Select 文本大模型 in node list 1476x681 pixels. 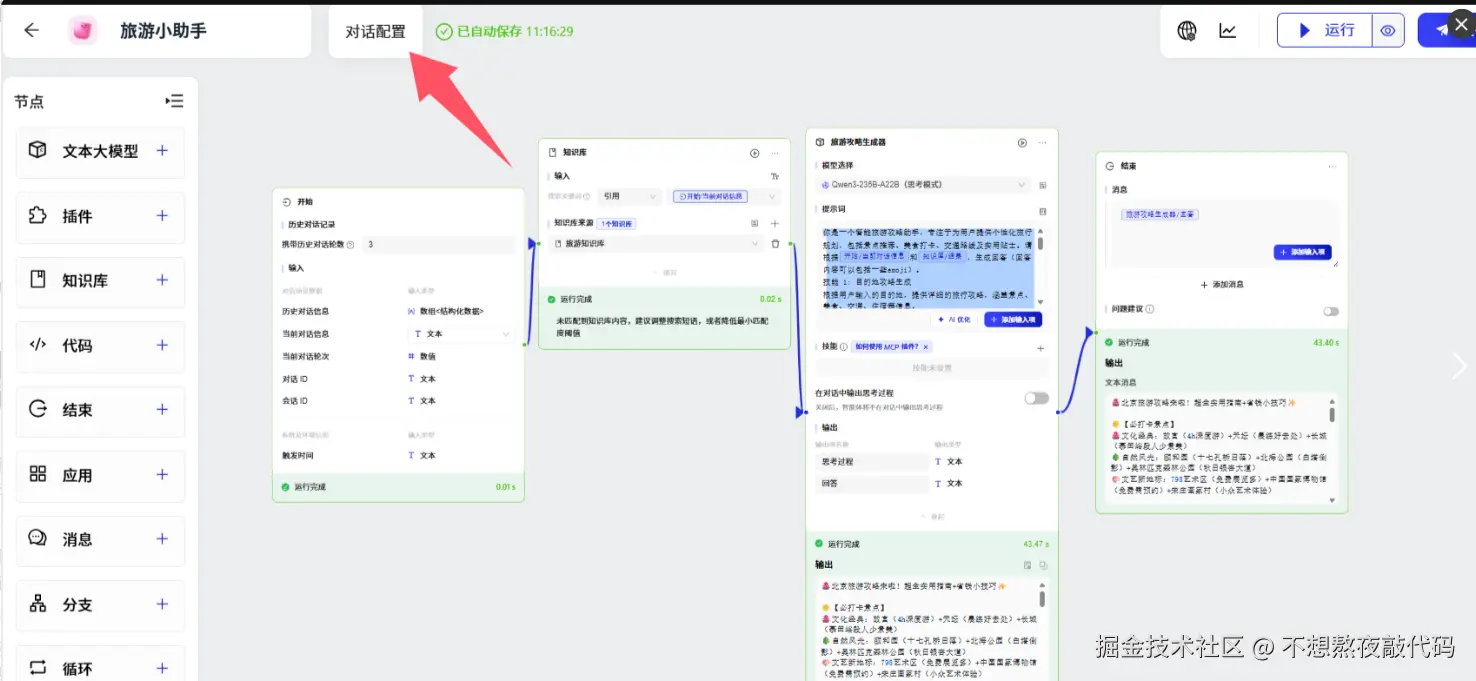100,151
